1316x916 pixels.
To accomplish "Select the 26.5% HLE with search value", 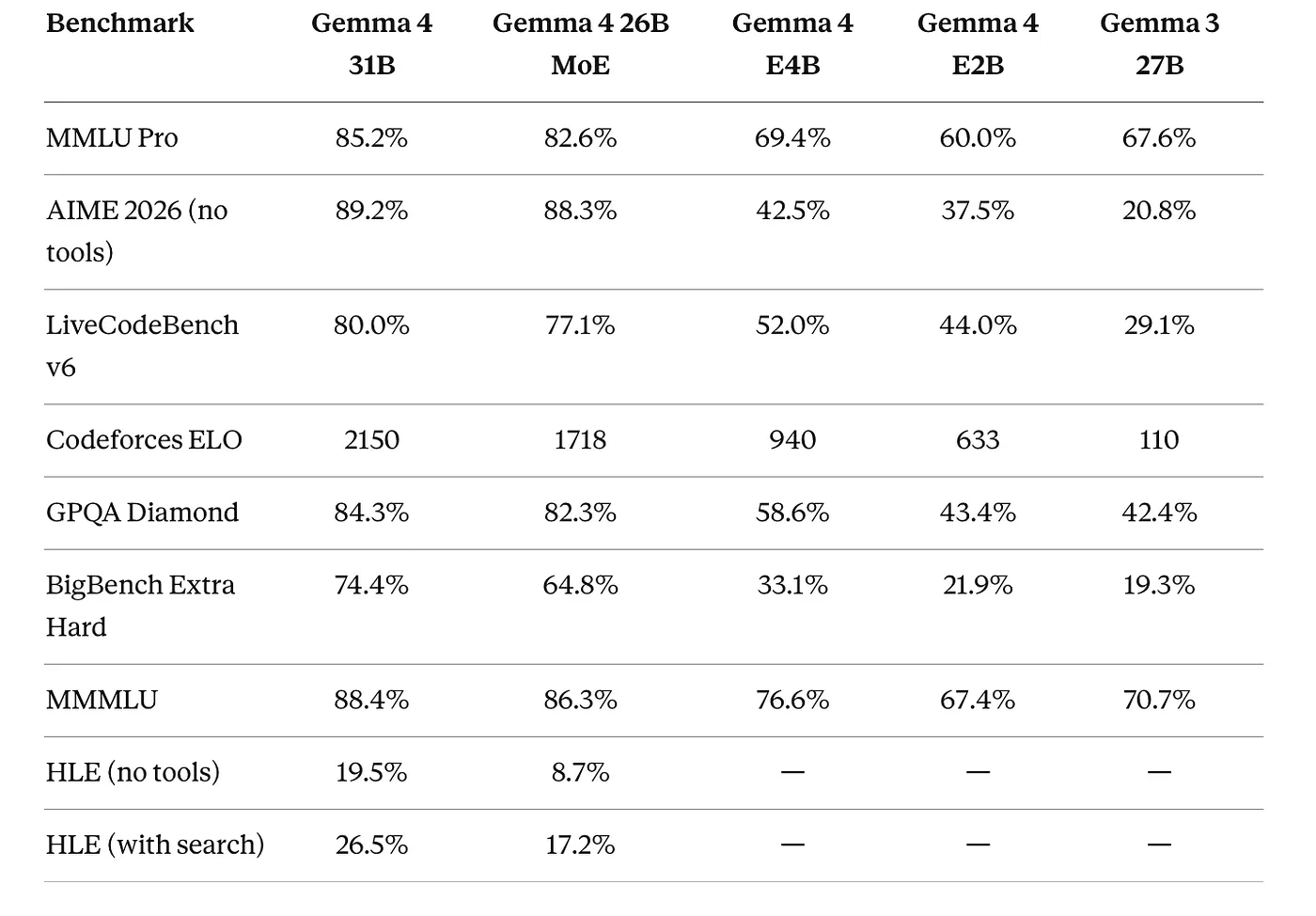I will point(371,845).
